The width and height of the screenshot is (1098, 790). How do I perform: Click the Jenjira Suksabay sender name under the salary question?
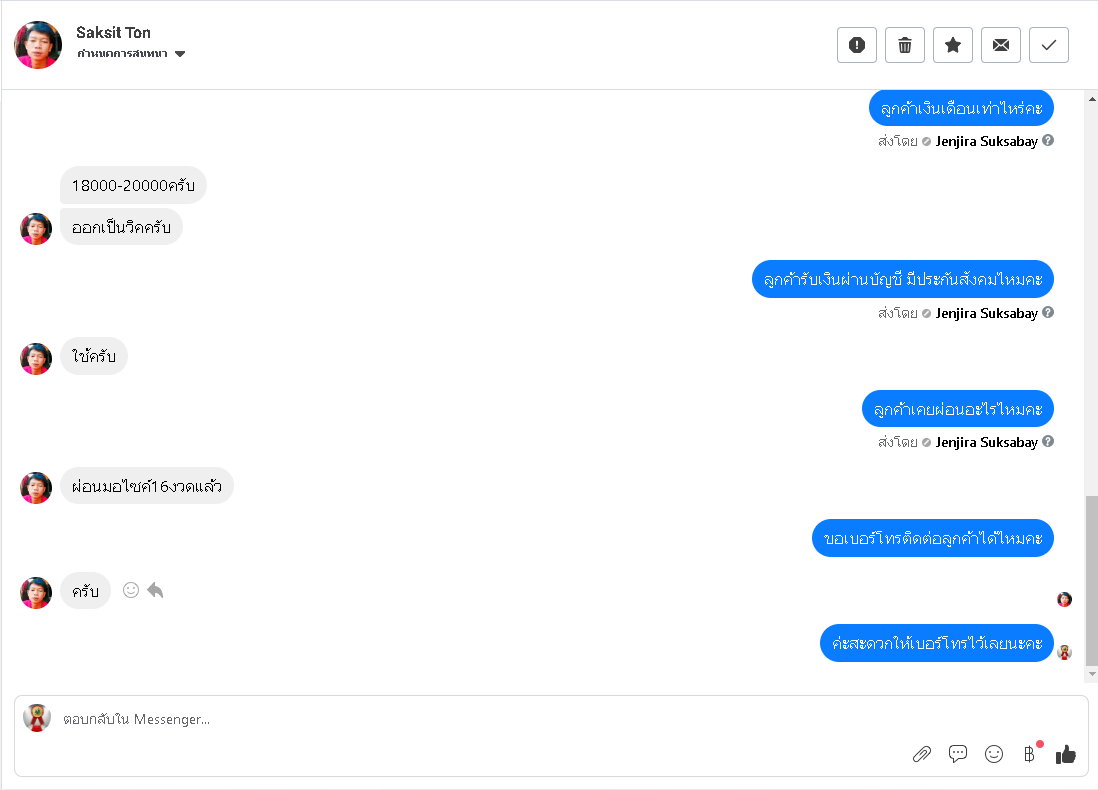click(986, 141)
